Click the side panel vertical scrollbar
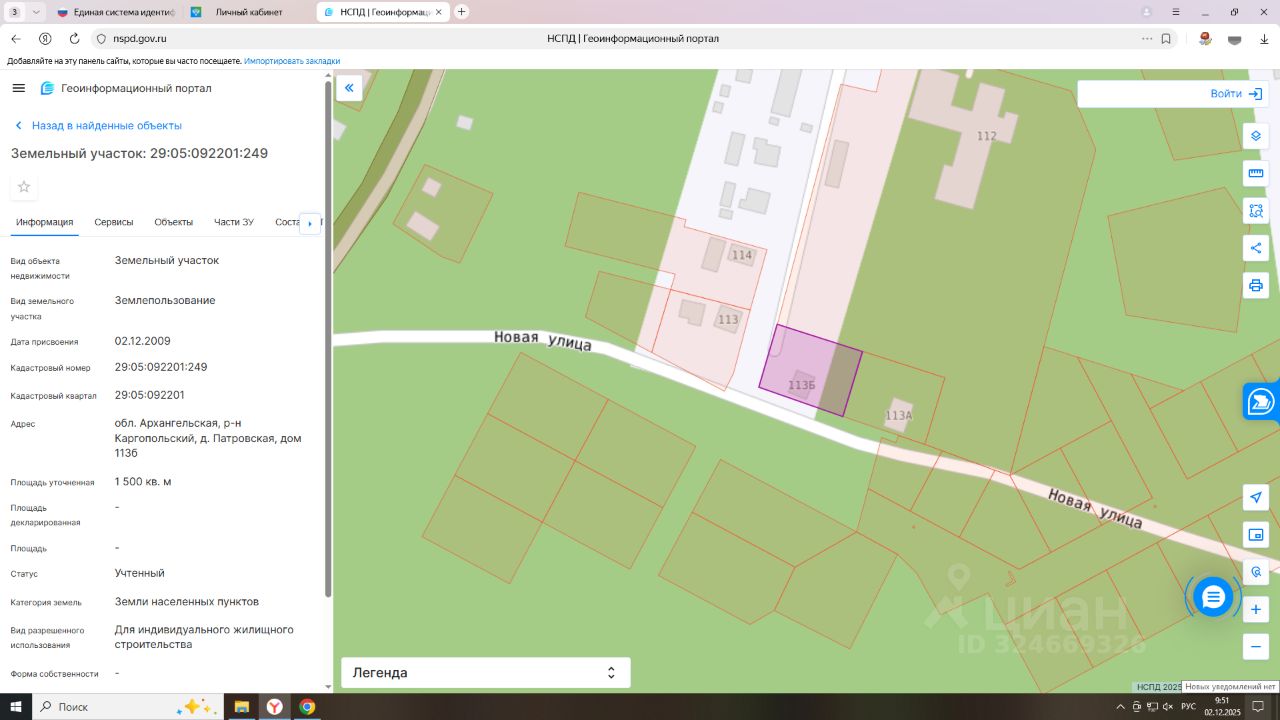 click(x=328, y=340)
